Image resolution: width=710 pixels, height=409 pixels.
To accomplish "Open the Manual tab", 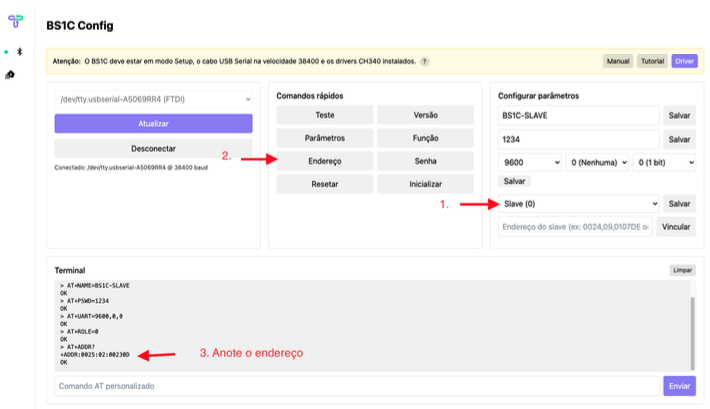I will pos(617,61).
